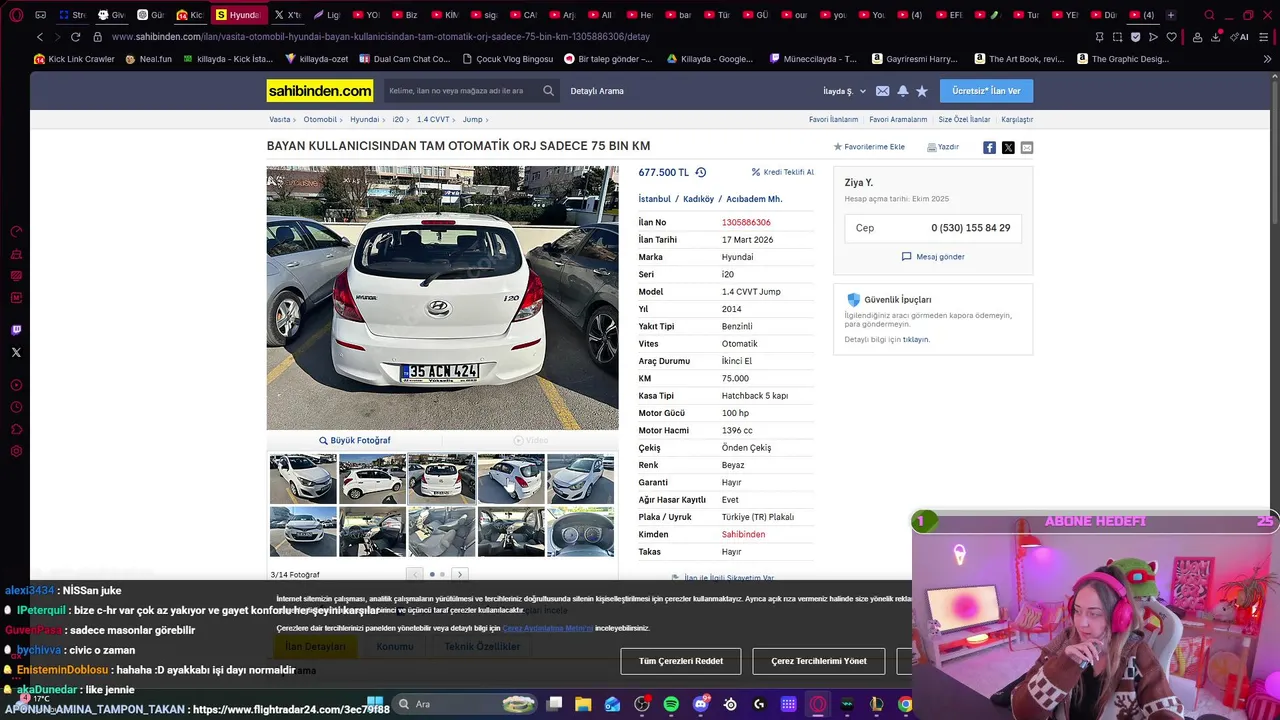Open Kick Link Crawler bookmark

pyautogui.click(x=74, y=59)
